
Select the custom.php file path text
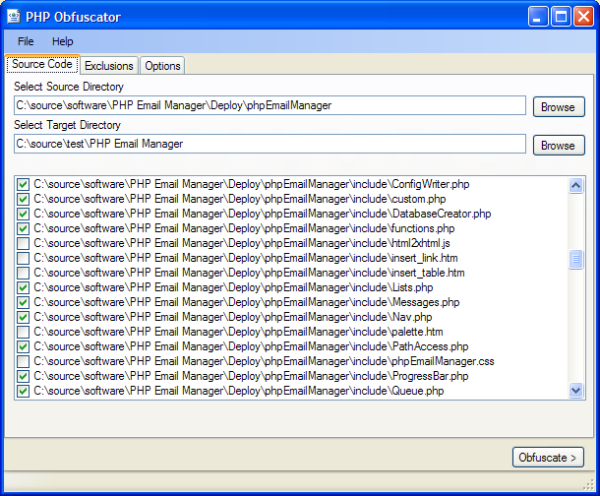click(240, 199)
